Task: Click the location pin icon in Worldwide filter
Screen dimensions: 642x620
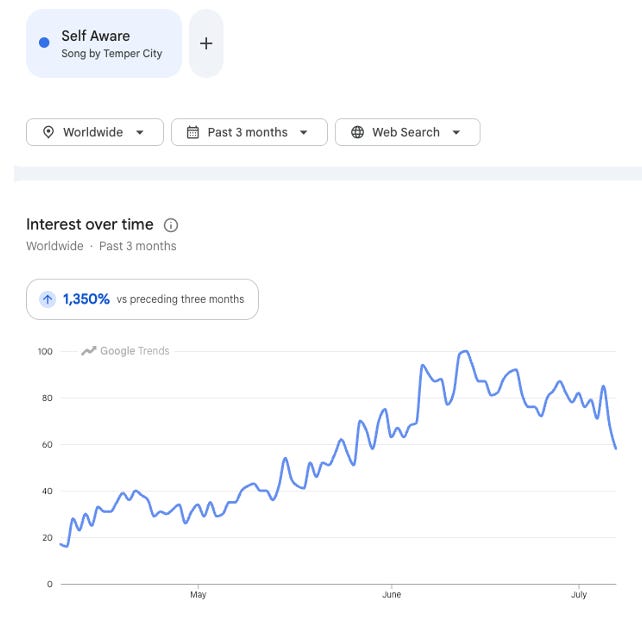Action: tap(48, 132)
